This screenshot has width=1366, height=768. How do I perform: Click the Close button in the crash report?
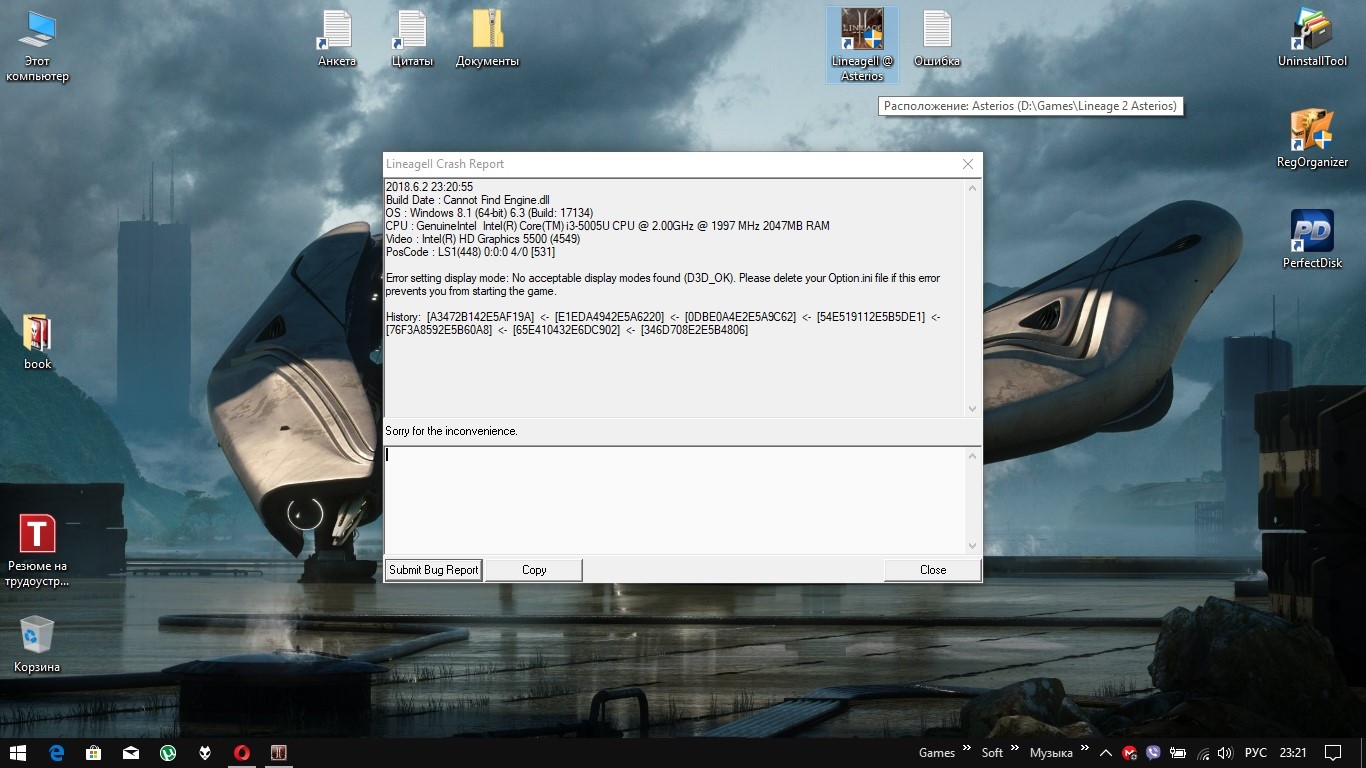[932, 570]
